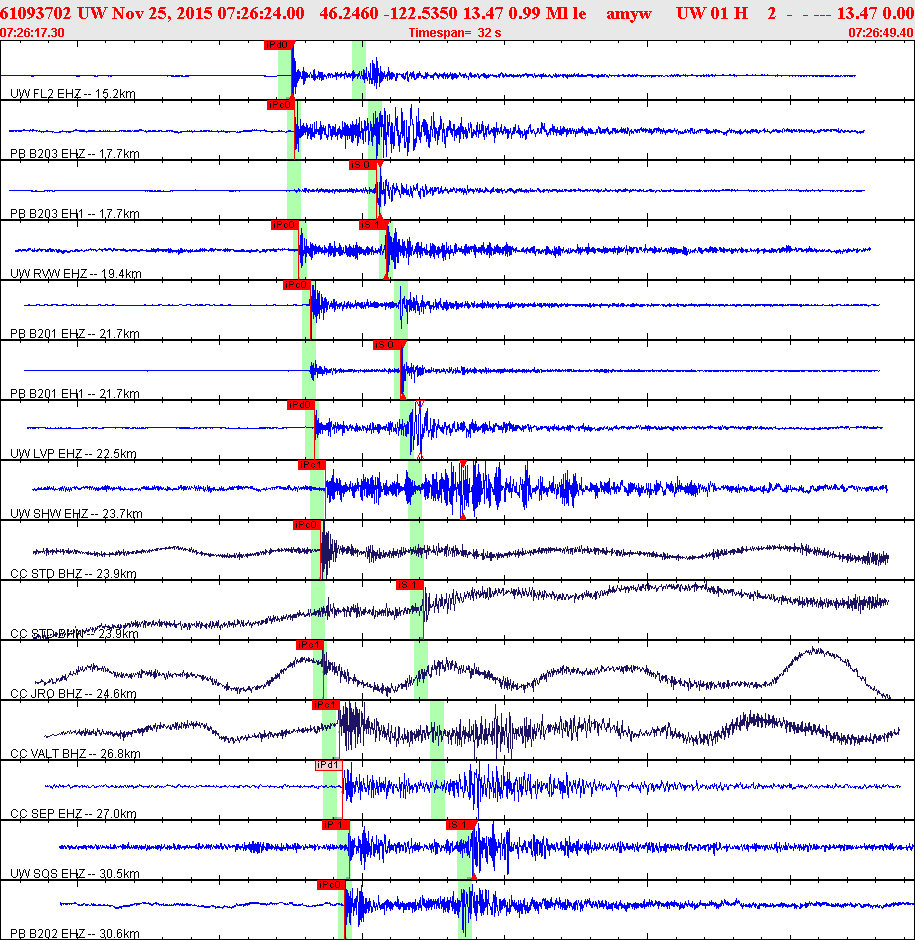Select the iS 0 pick flag on PB B203 EH1

pyautogui.click(x=363, y=165)
